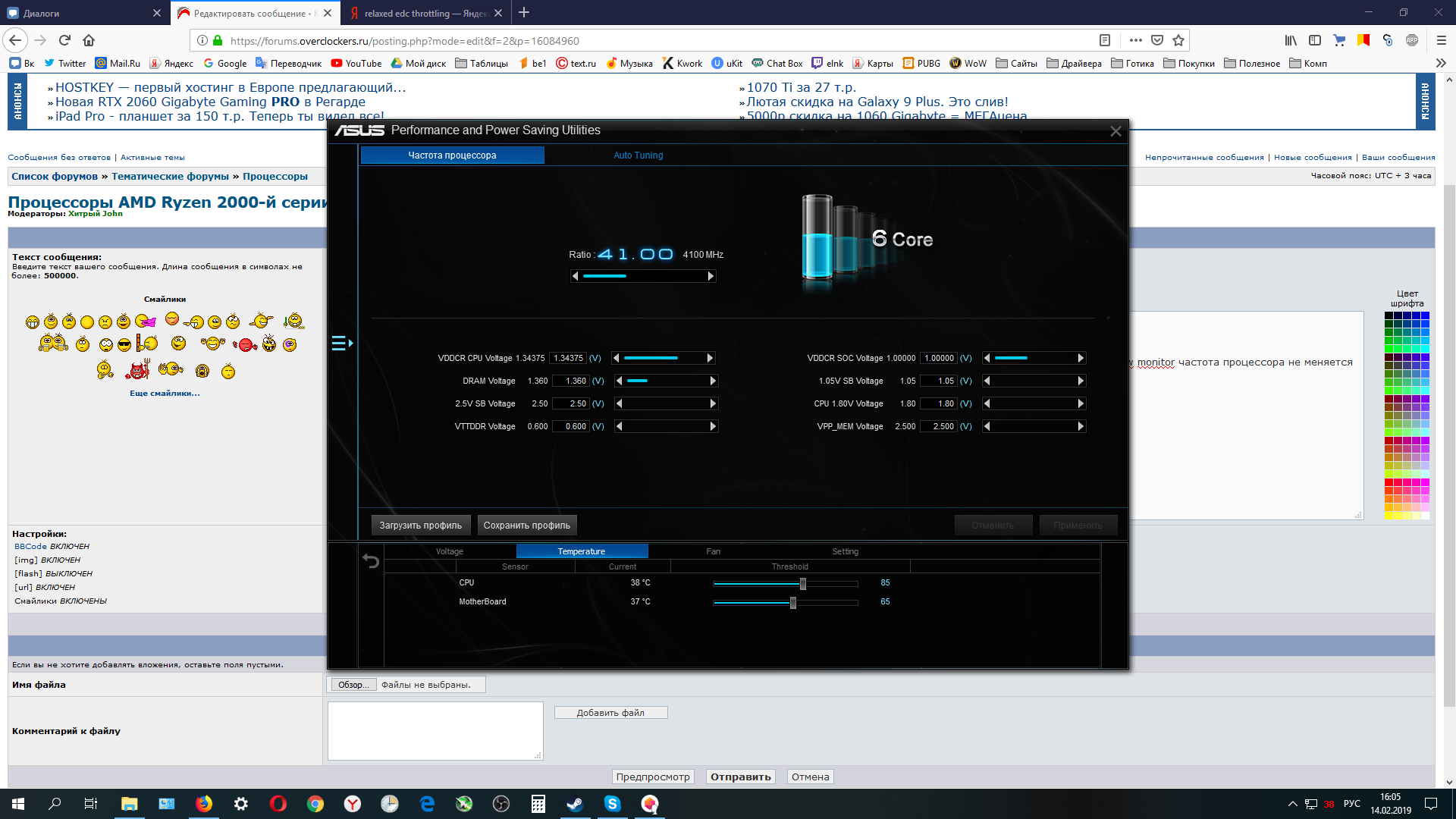The width and height of the screenshot is (1456, 819).
Task: Click the Еще смайлики link
Action: 165,393
